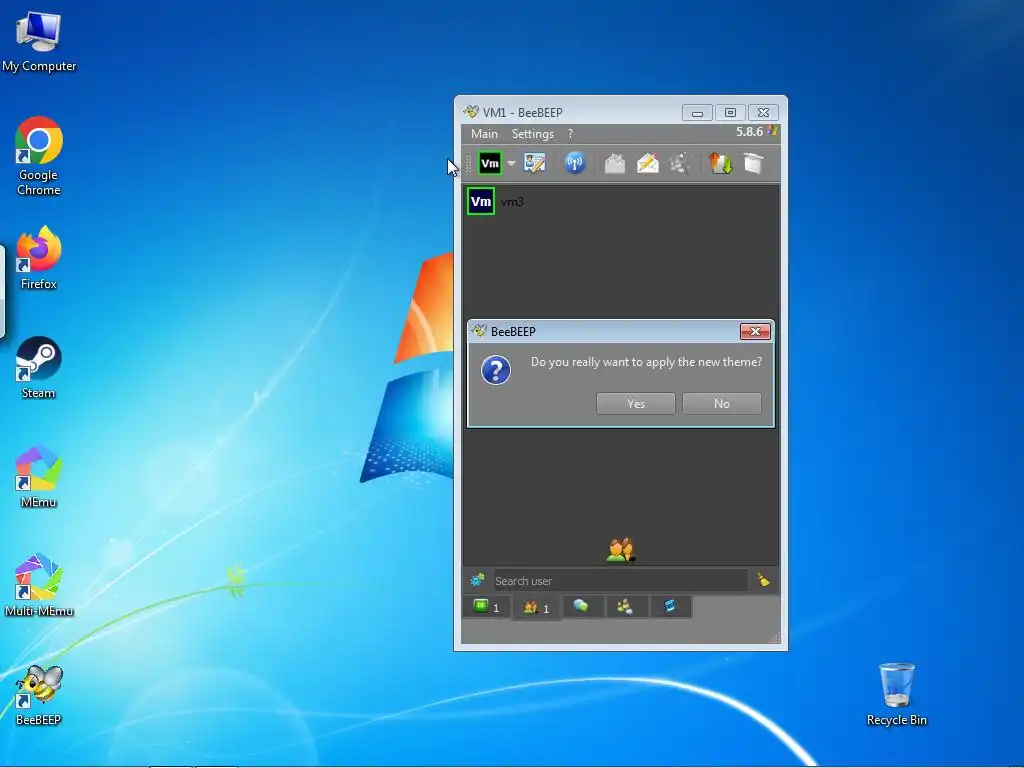Click the envelope with pencil compose icon

click(x=648, y=163)
